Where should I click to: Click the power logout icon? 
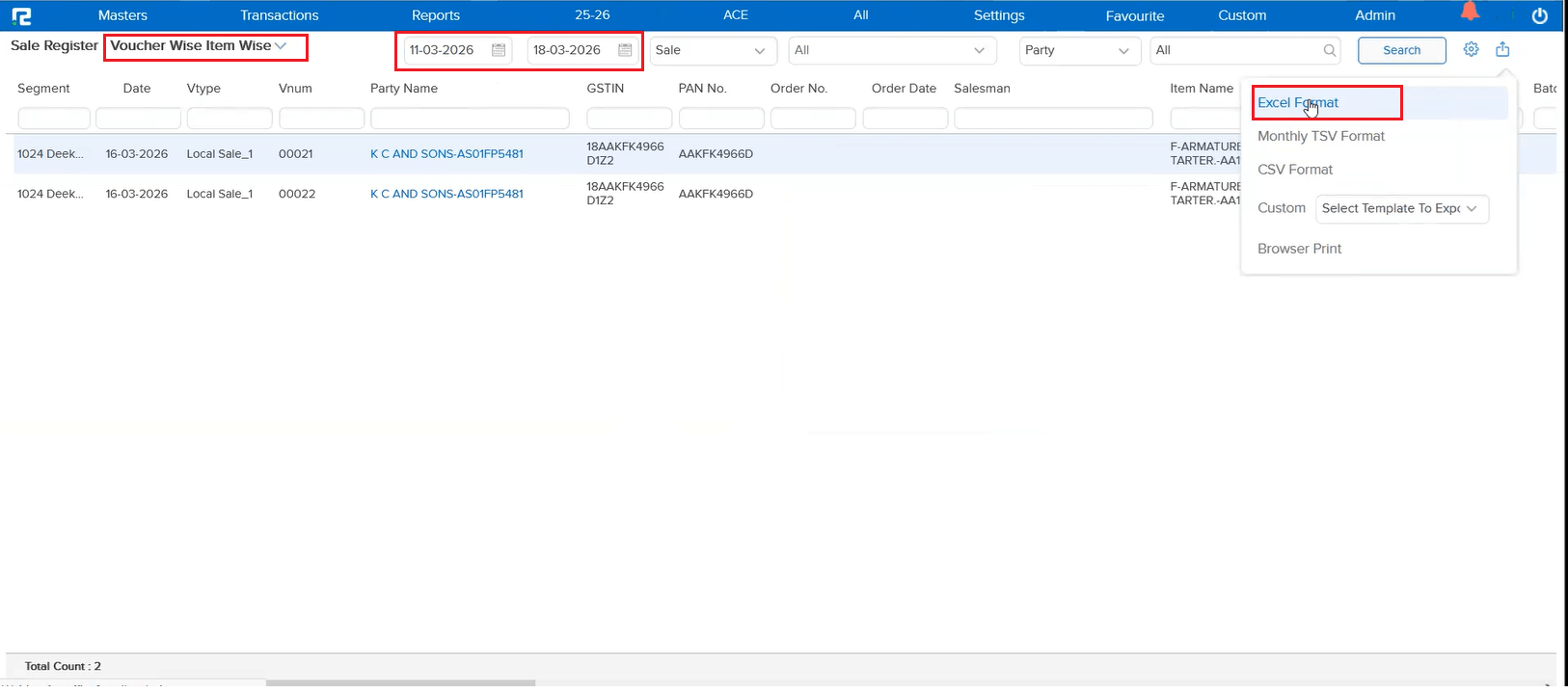[x=1540, y=15]
